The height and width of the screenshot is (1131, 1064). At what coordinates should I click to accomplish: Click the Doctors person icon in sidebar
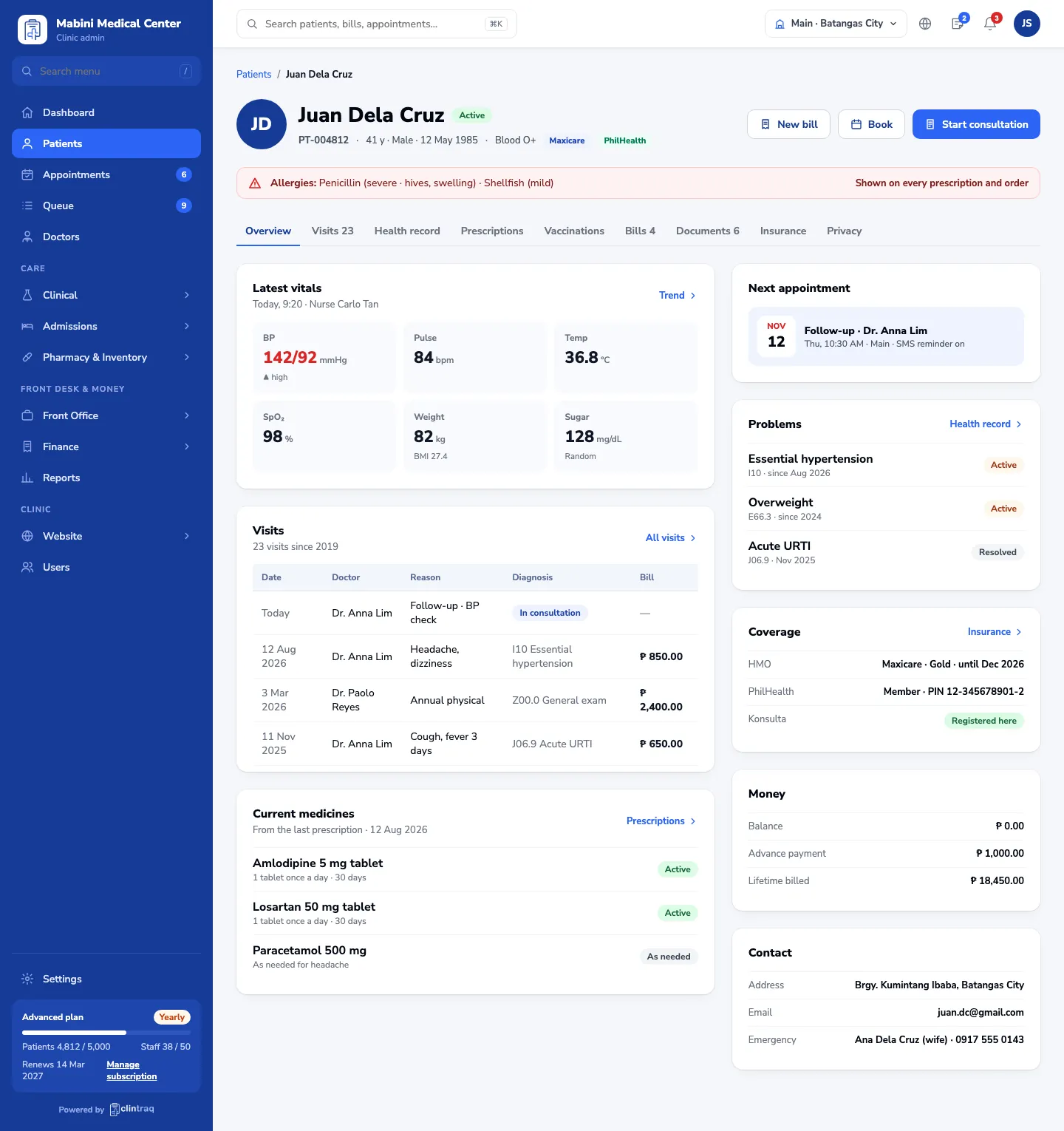[x=27, y=237]
